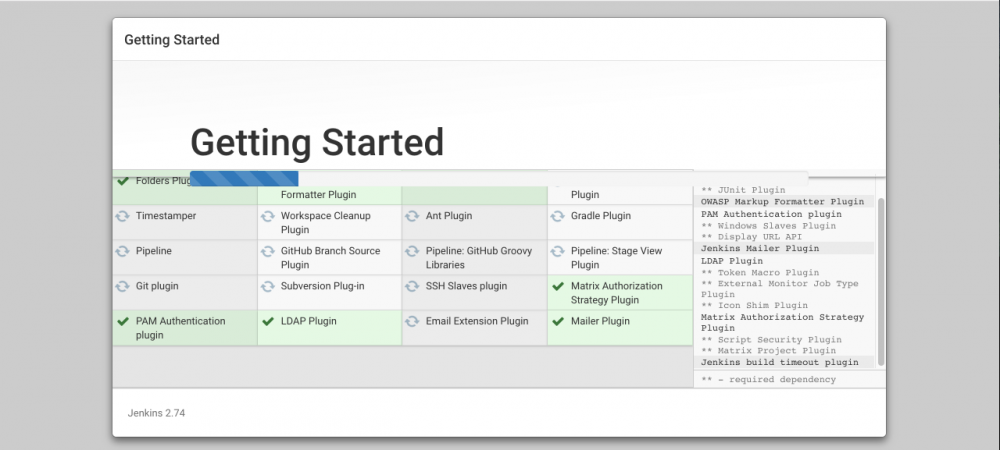Click Jenkins build timeout plugin log entry

coord(779,362)
